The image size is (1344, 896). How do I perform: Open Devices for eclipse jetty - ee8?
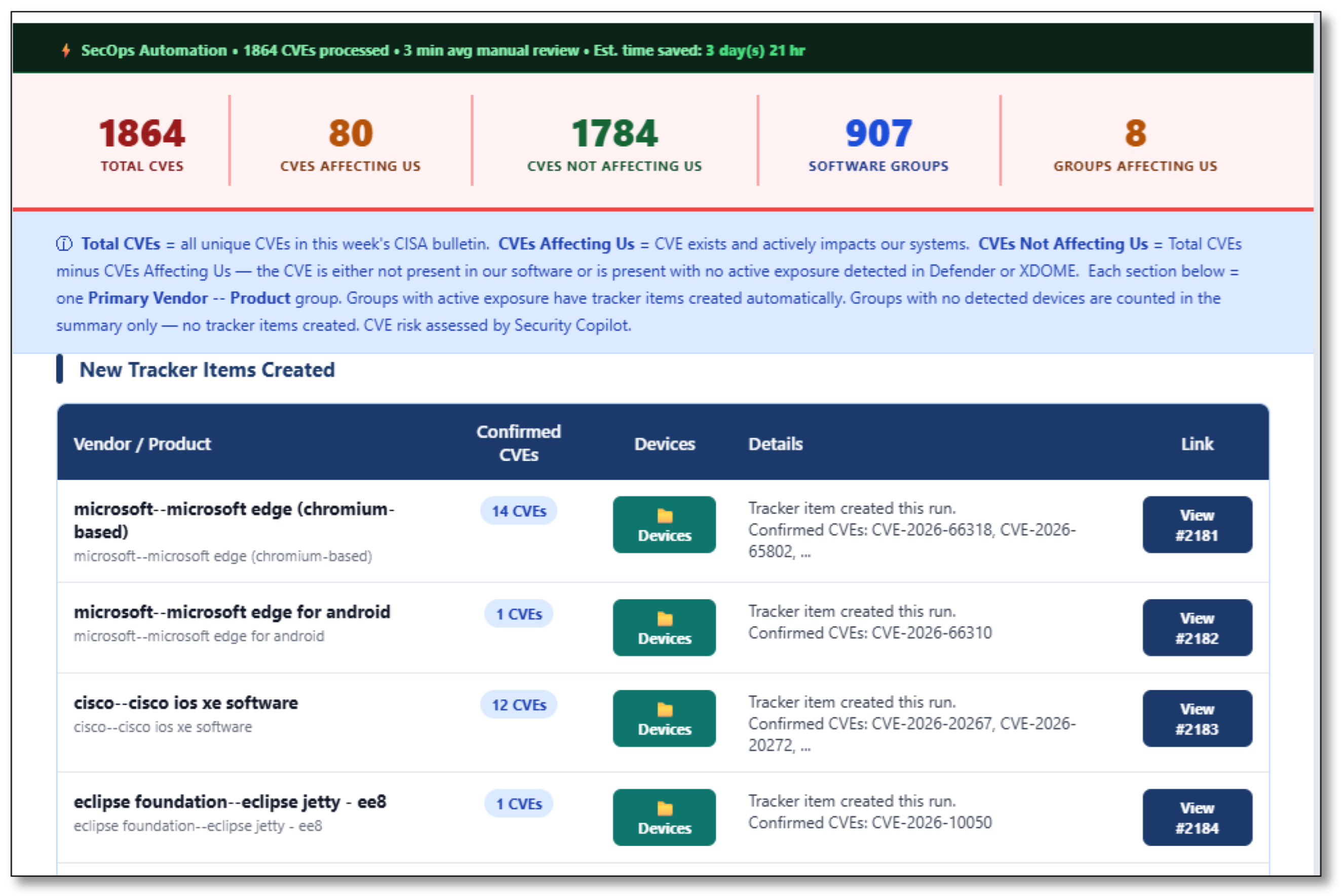coord(664,817)
